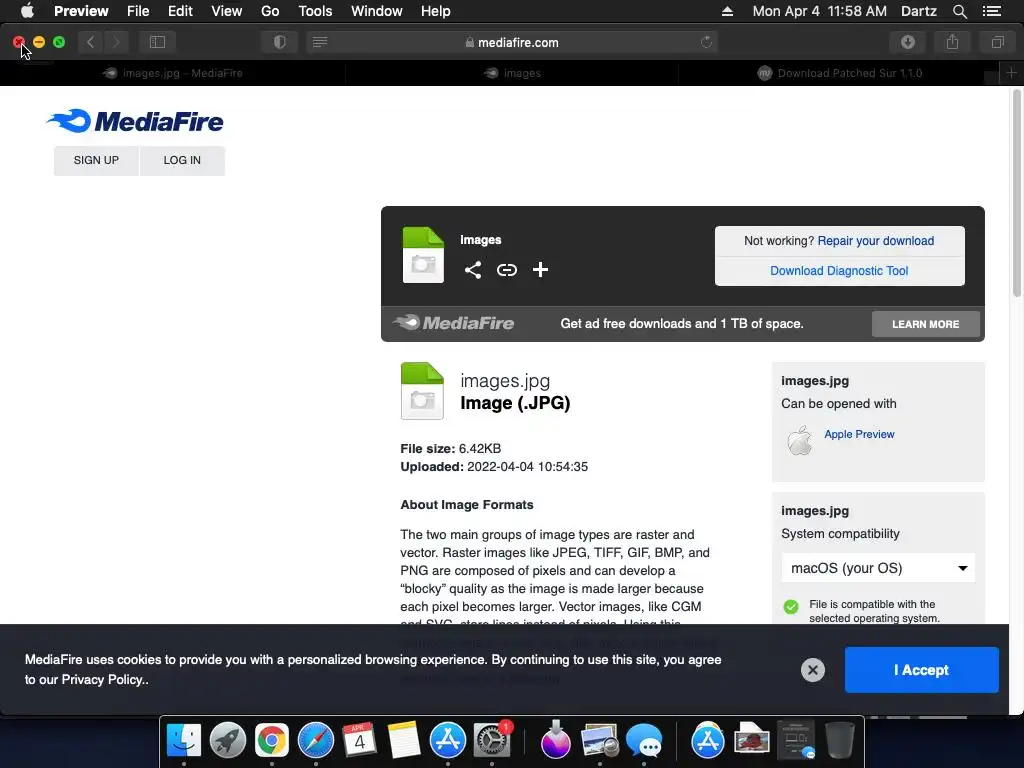This screenshot has height=768, width=1024.
Task: Switch to Download Patched Sur tab
Action: (x=839, y=73)
